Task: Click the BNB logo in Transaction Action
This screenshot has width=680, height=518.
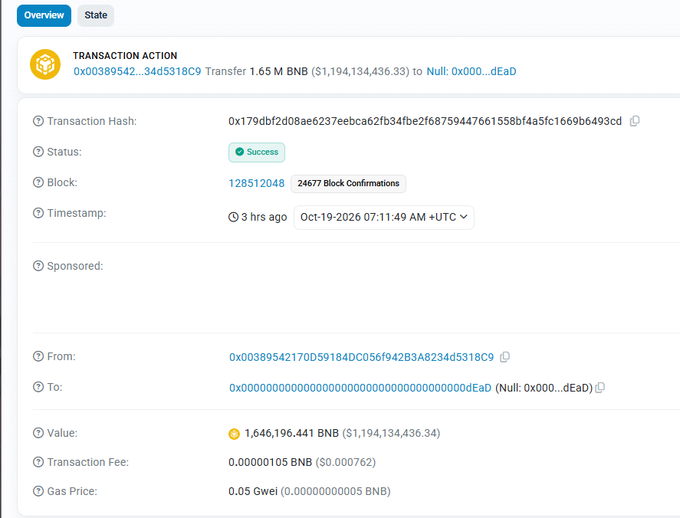Action: click(45, 64)
